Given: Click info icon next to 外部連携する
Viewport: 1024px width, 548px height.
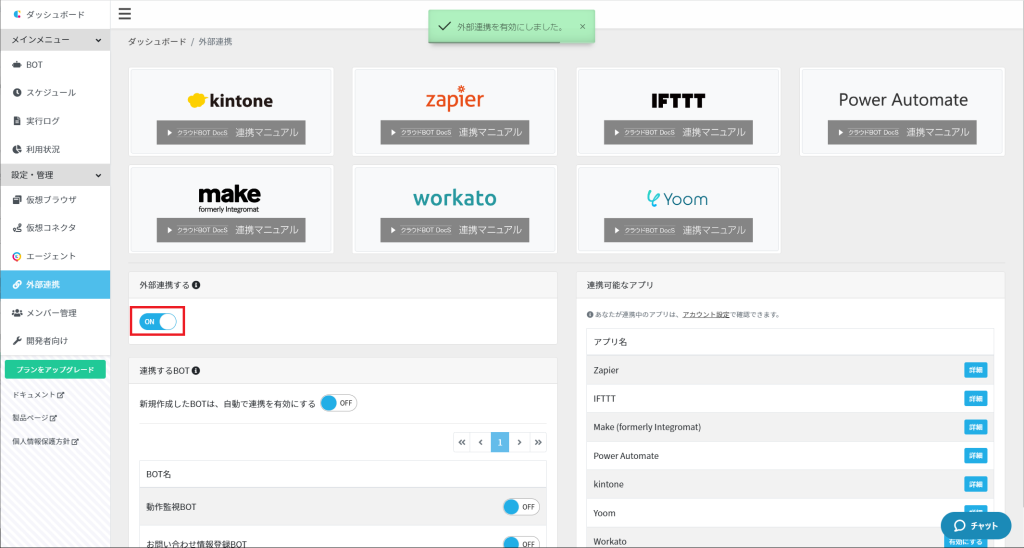Looking at the screenshot, I should [196, 285].
